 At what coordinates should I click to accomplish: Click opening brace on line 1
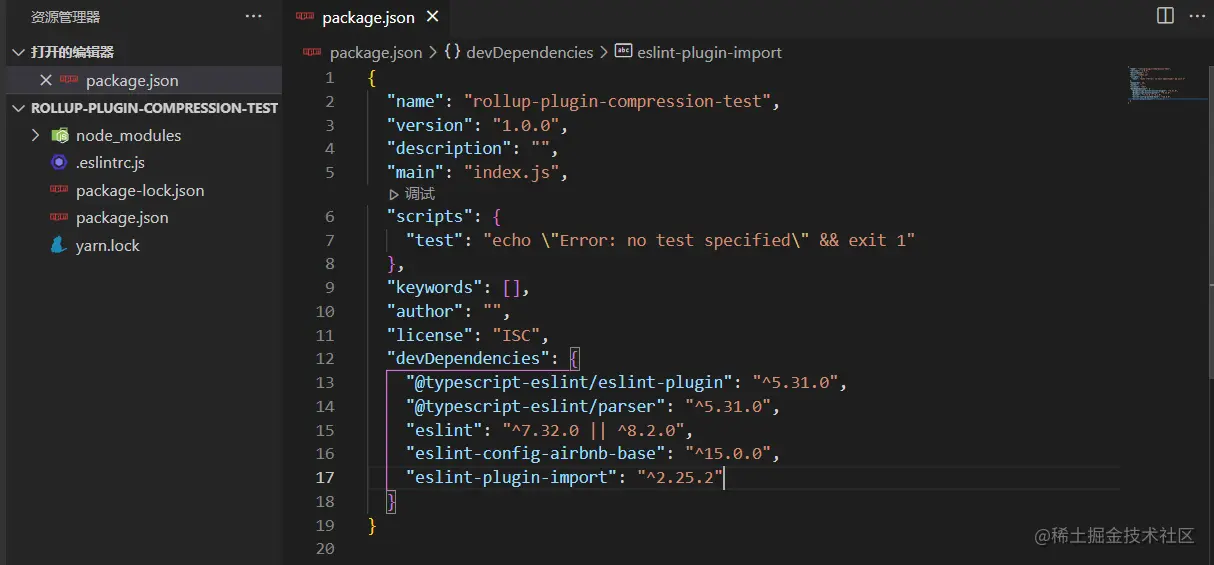click(373, 77)
